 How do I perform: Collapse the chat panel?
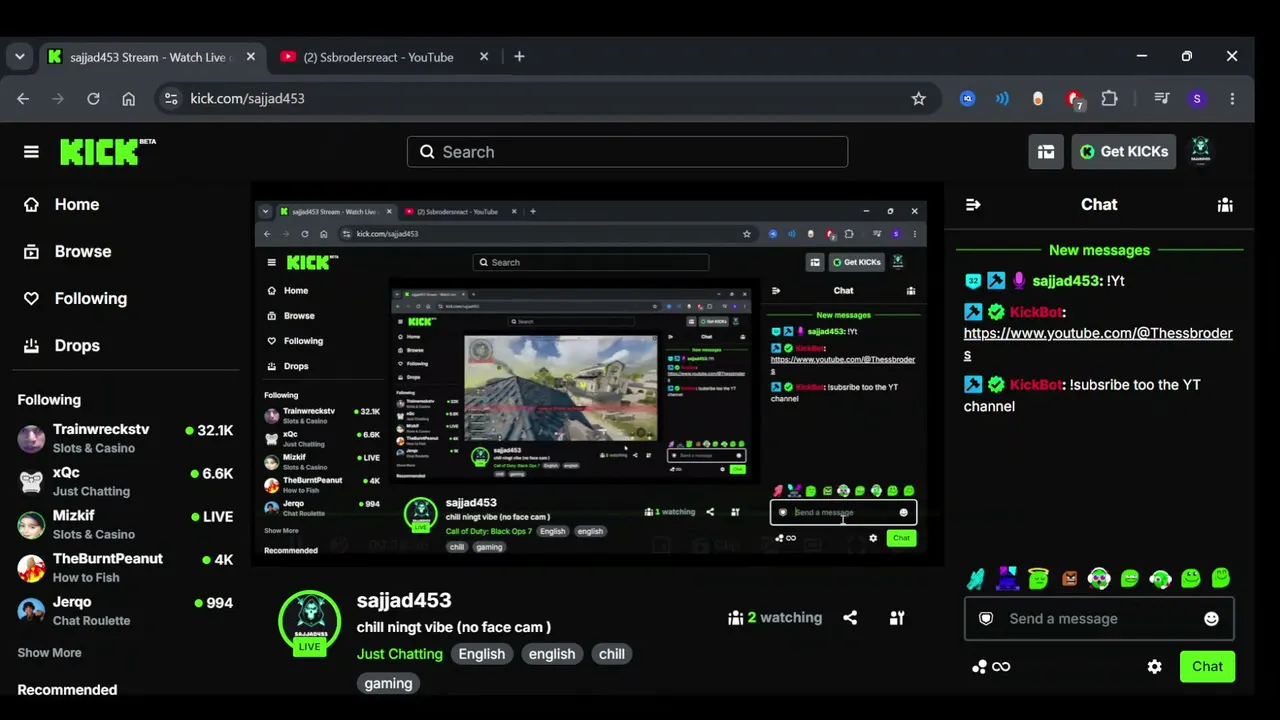pyautogui.click(x=973, y=204)
